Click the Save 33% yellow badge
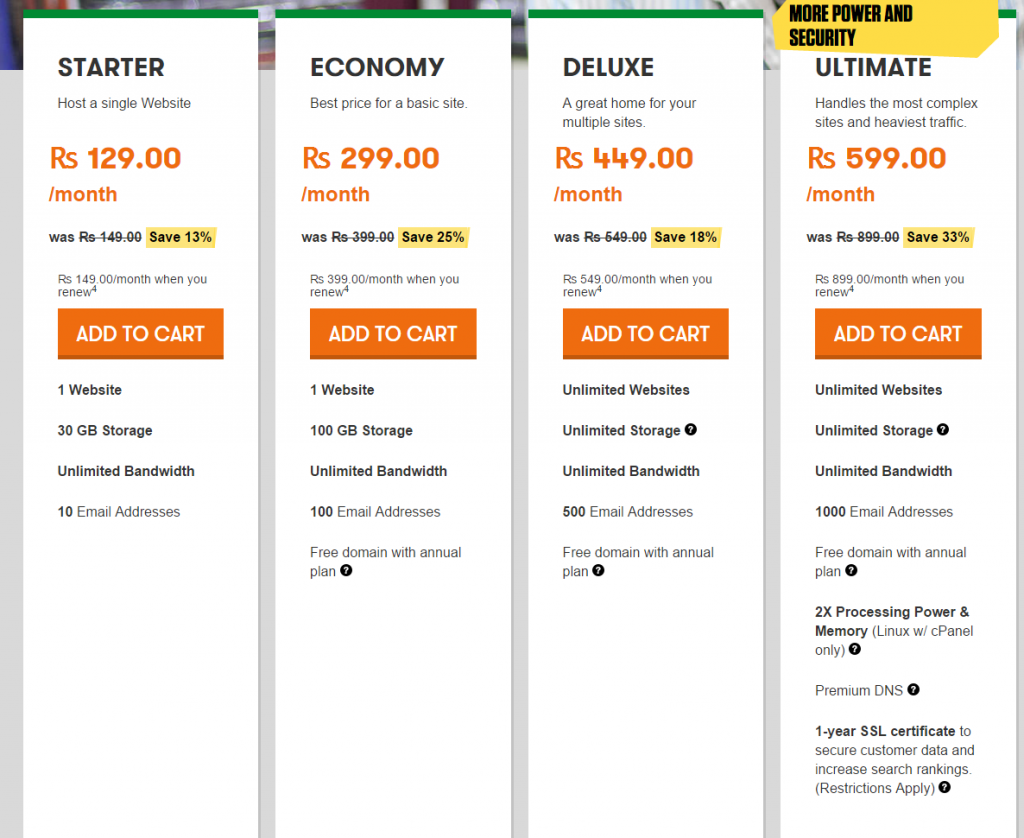The image size is (1024, 838). coord(937,237)
